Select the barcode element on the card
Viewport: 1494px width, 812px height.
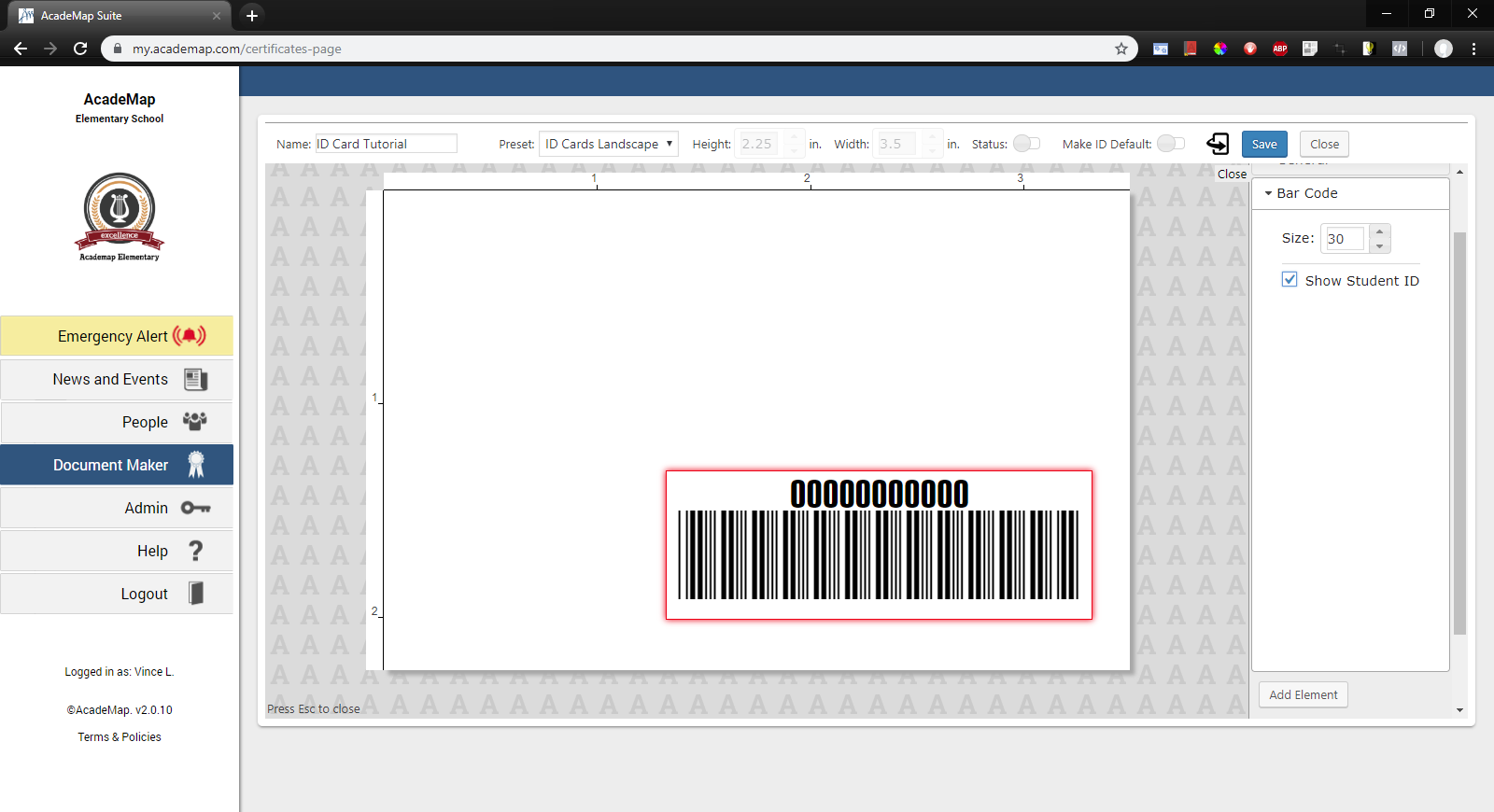click(x=879, y=545)
